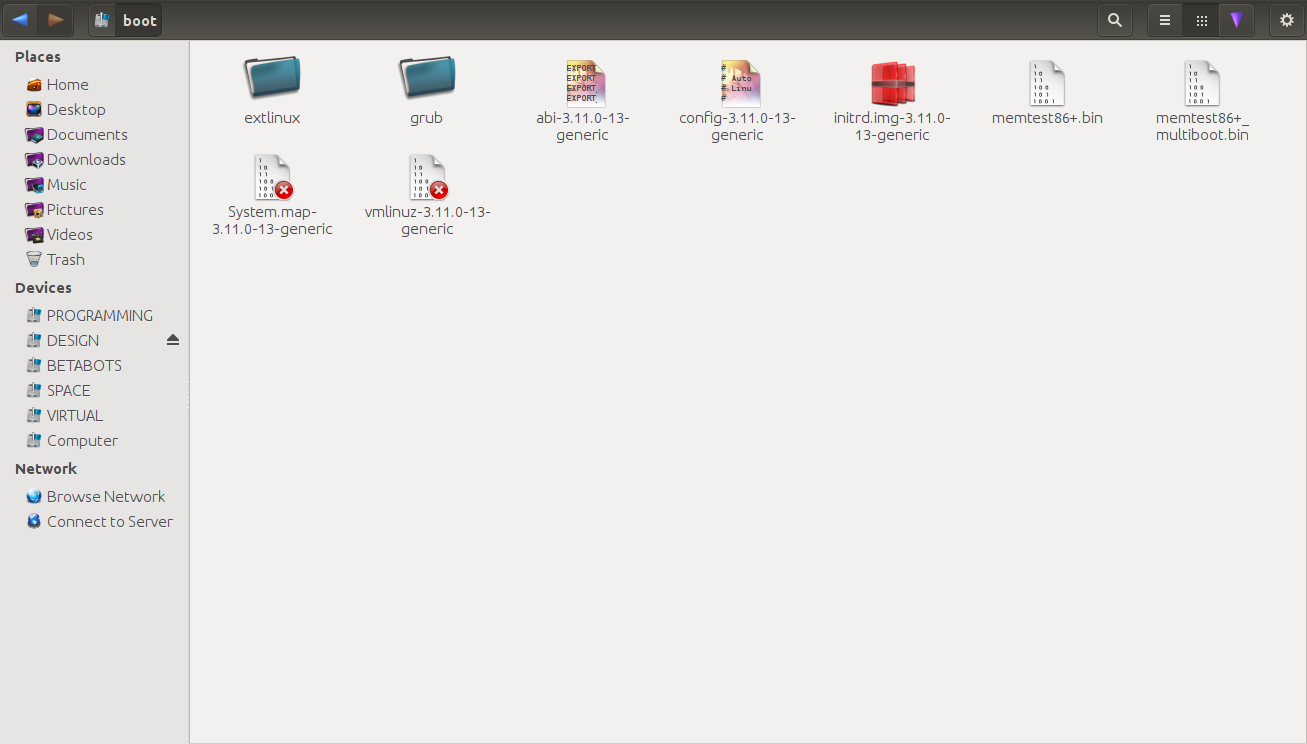Select the System.map-3.11.0-13-generic file
The height and width of the screenshot is (744, 1307).
272,178
